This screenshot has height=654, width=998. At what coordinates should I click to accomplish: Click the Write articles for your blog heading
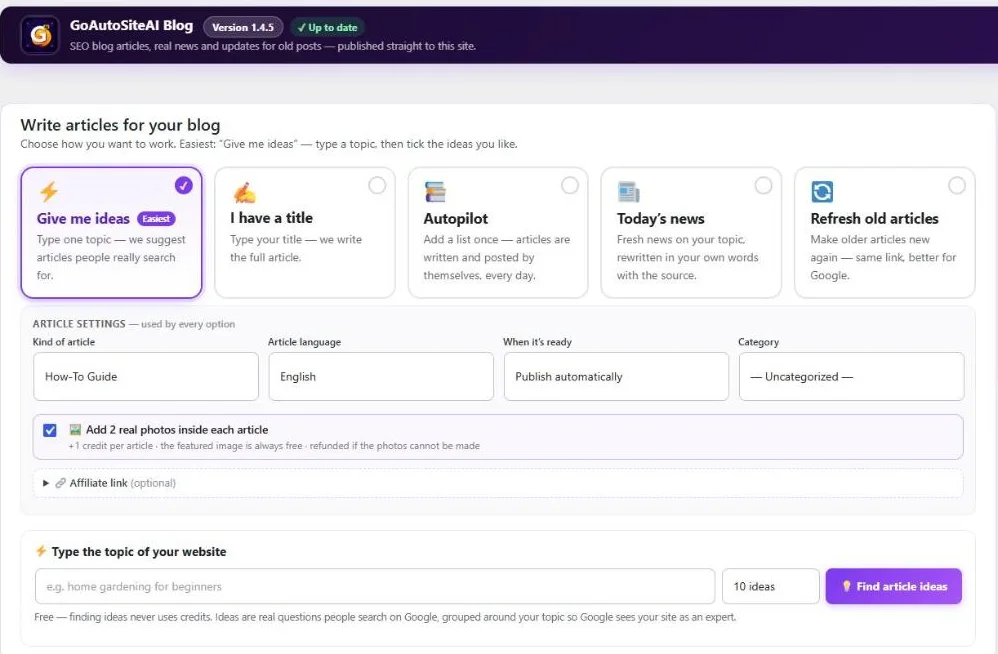[120, 125]
